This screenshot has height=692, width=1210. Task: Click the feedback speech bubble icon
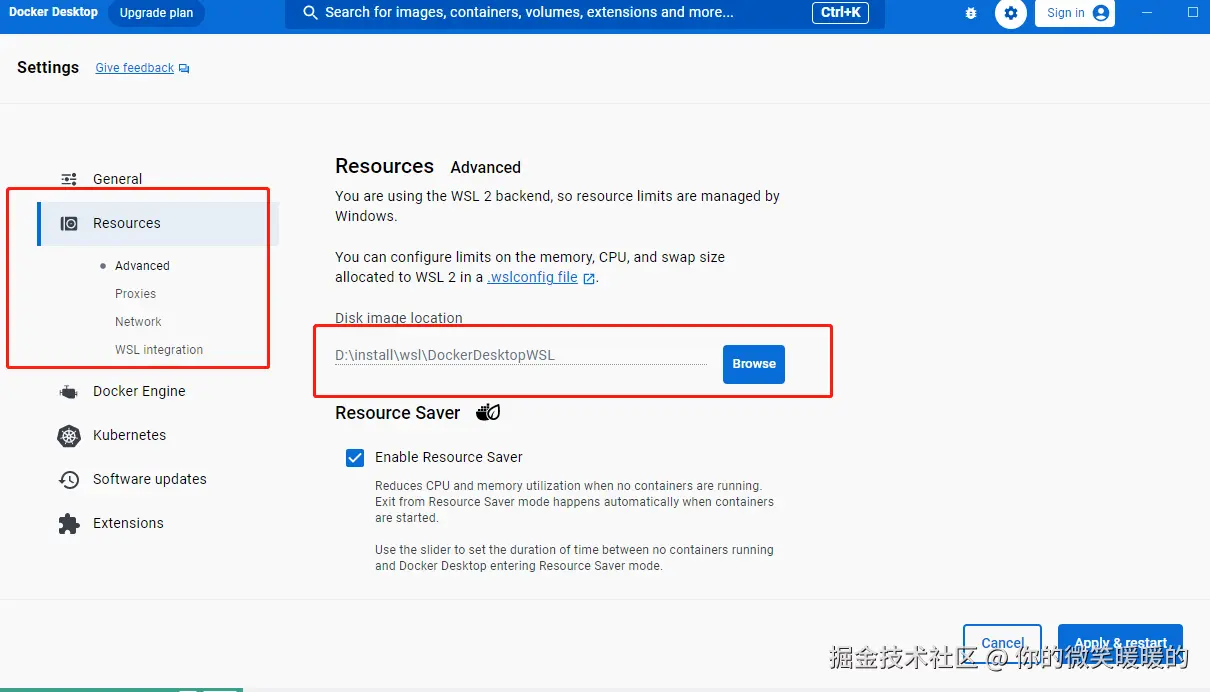pyautogui.click(x=184, y=69)
